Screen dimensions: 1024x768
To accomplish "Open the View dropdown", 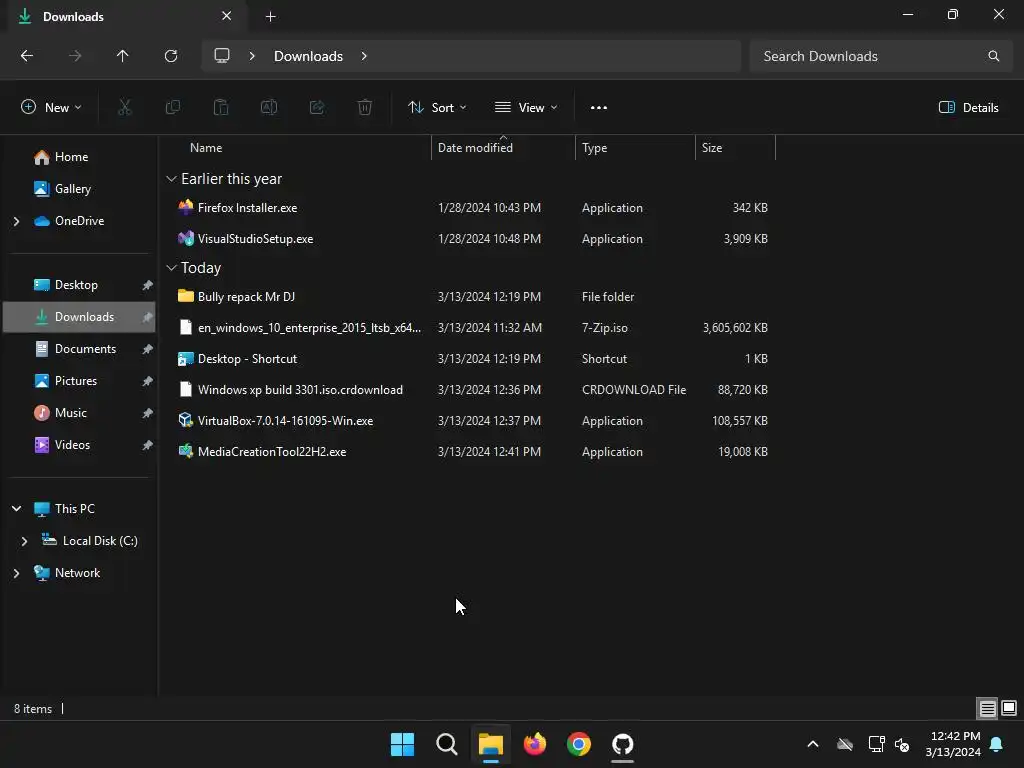I will 526,108.
